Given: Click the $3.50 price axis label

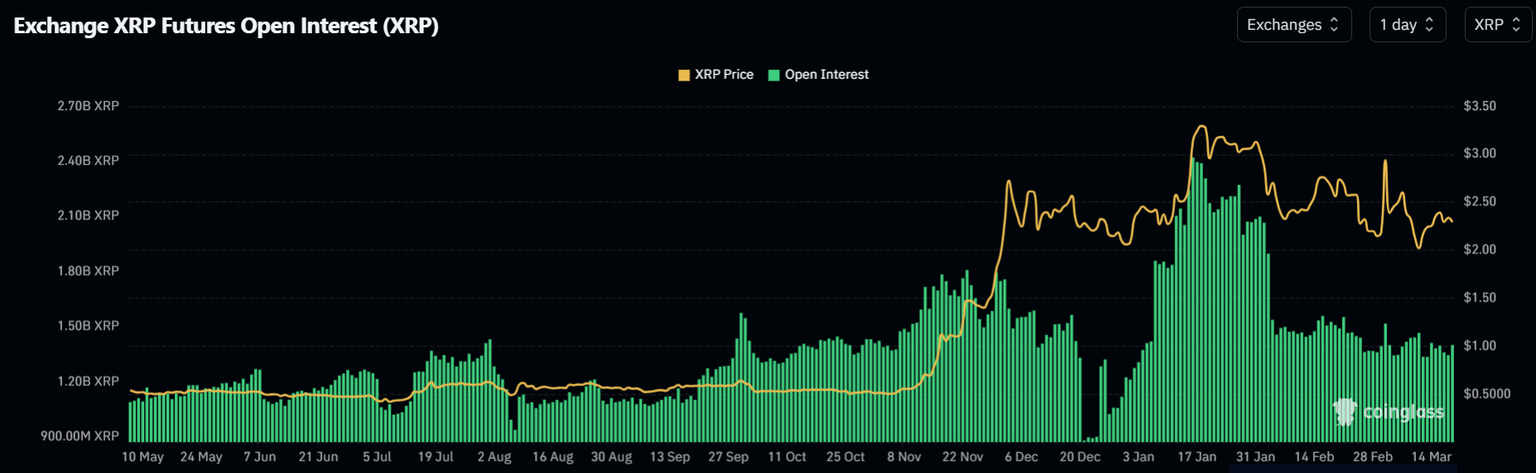Looking at the screenshot, I should 1478,105.
